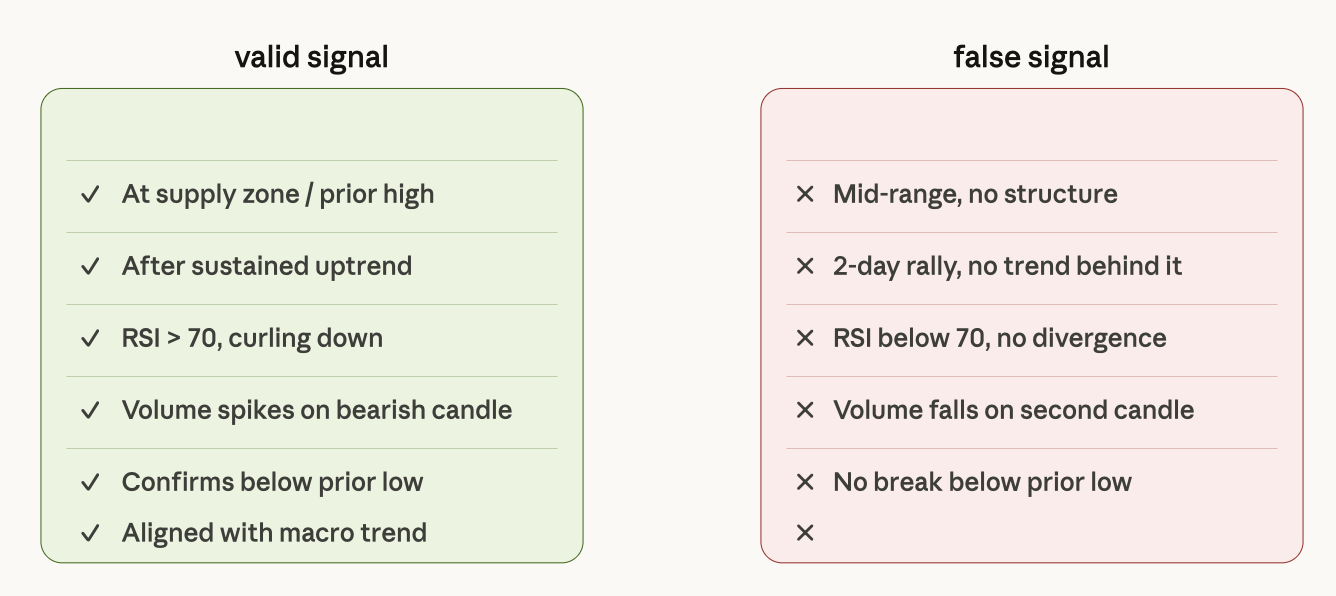Click checkmark beside 'Aligned with macro trend'
Image resolution: width=1336 pixels, height=596 pixels.
click(x=91, y=533)
